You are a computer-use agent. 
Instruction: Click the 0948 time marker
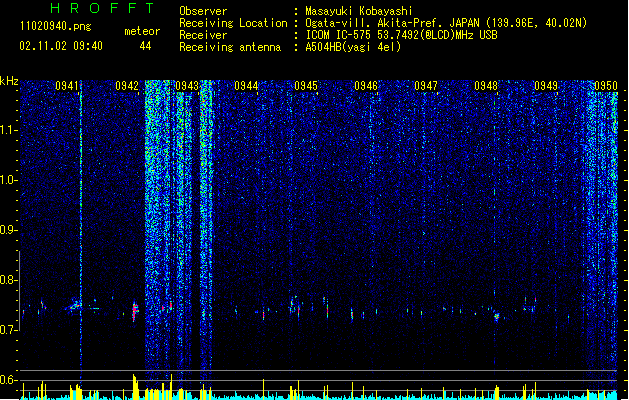(486, 85)
